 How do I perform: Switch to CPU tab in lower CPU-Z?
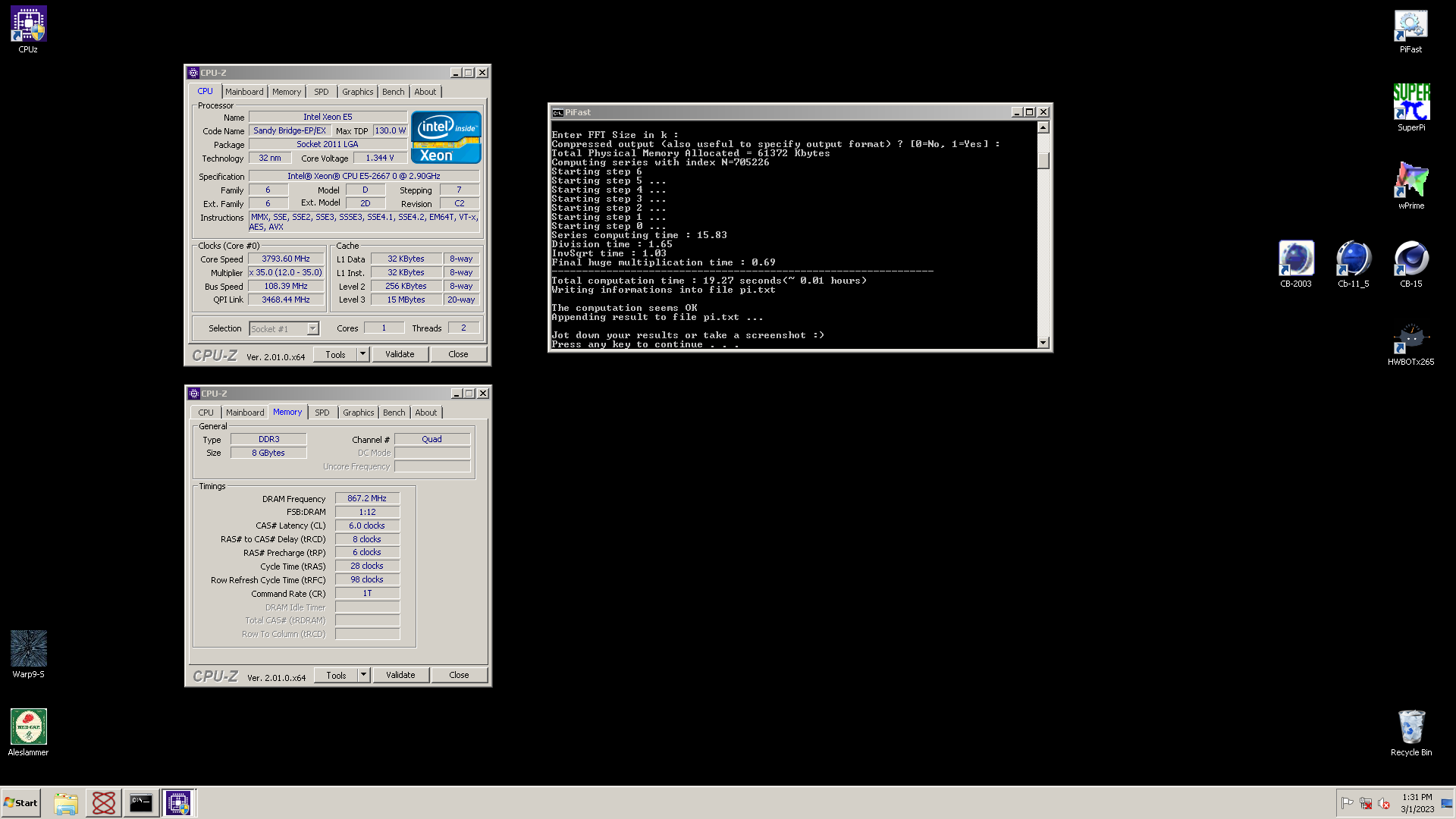[x=206, y=413]
